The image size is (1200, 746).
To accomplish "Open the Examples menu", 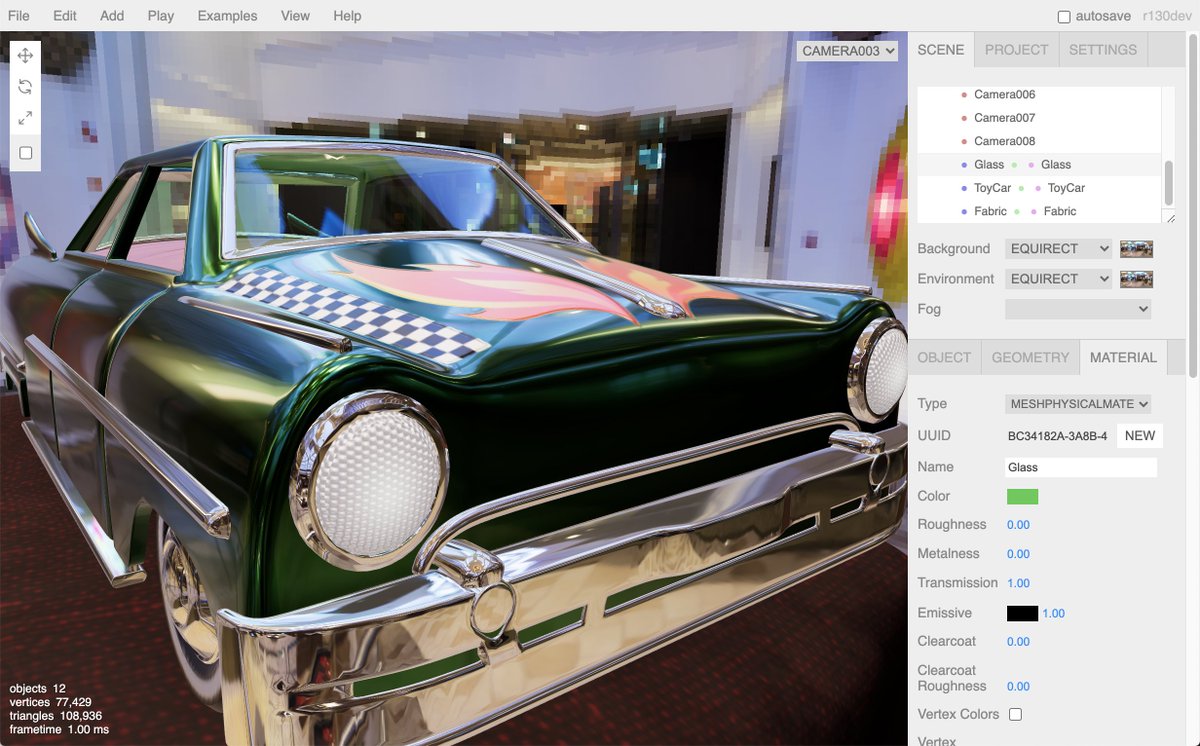I will [x=227, y=16].
